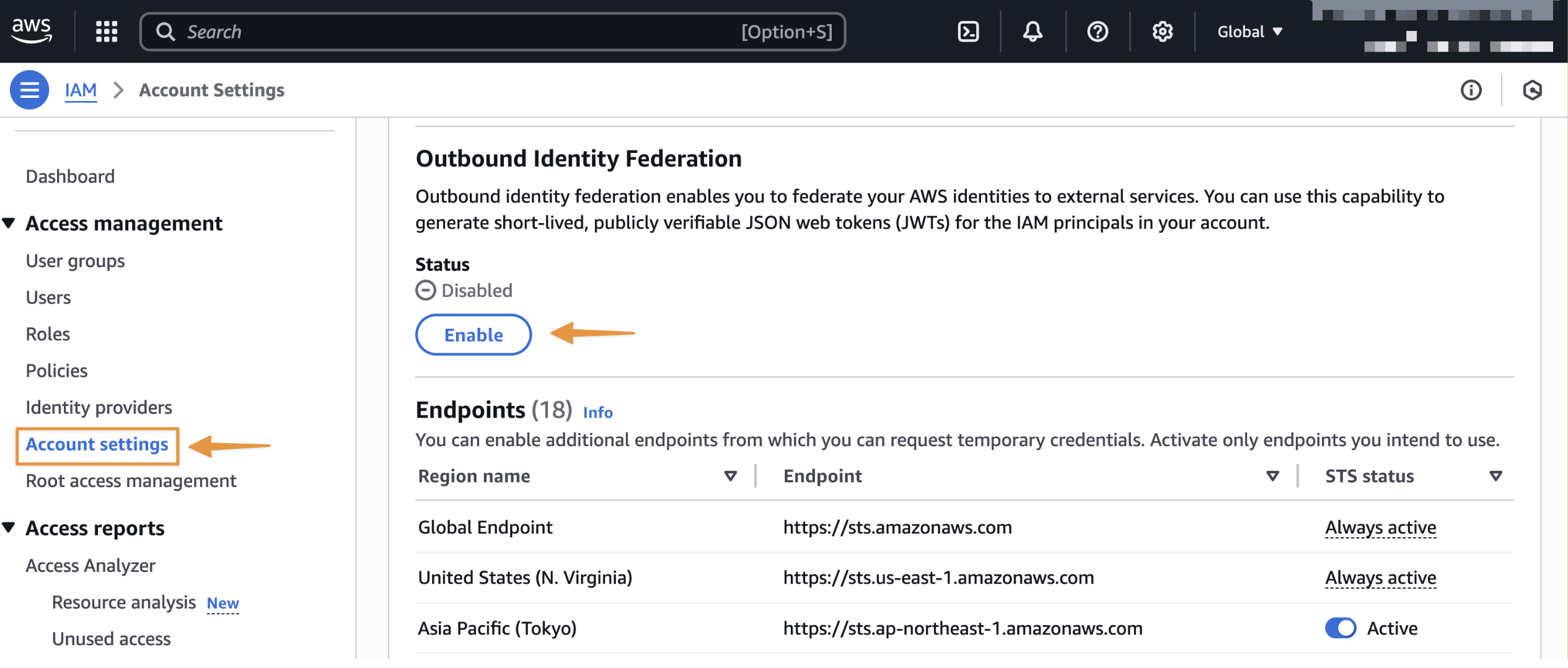Open the Global region dropdown

pos(1249,32)
